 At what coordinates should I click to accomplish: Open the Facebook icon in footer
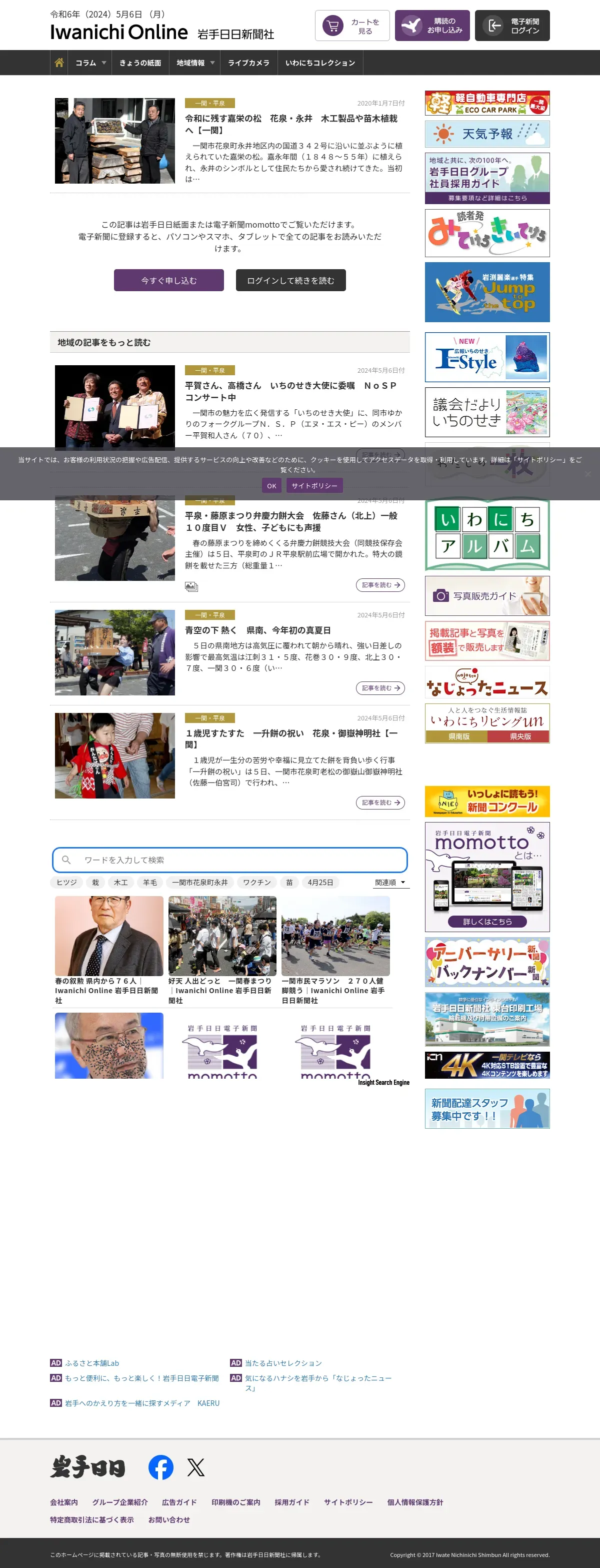[x=161, y=1467]
